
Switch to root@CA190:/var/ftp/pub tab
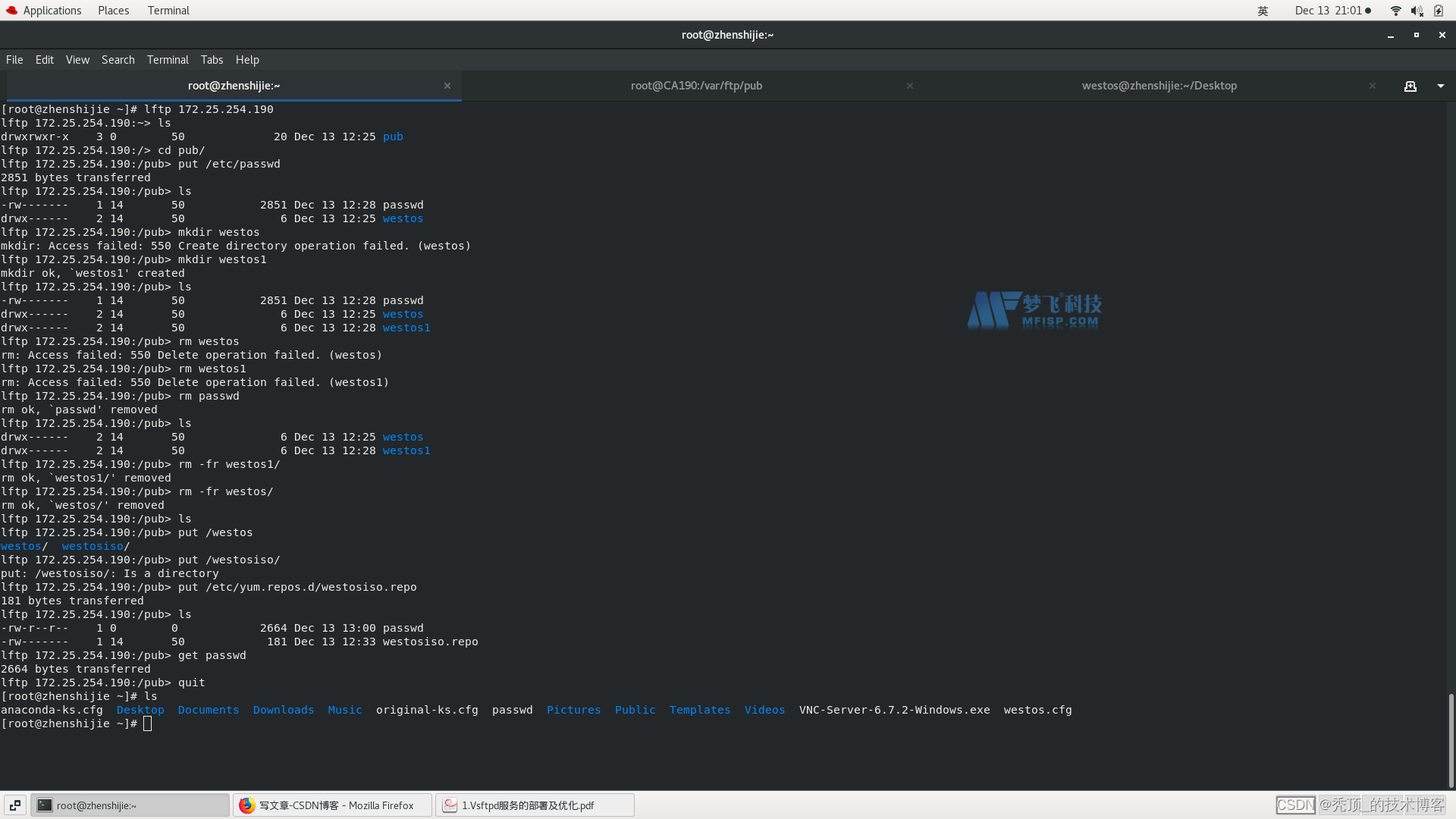pos(695,86)
